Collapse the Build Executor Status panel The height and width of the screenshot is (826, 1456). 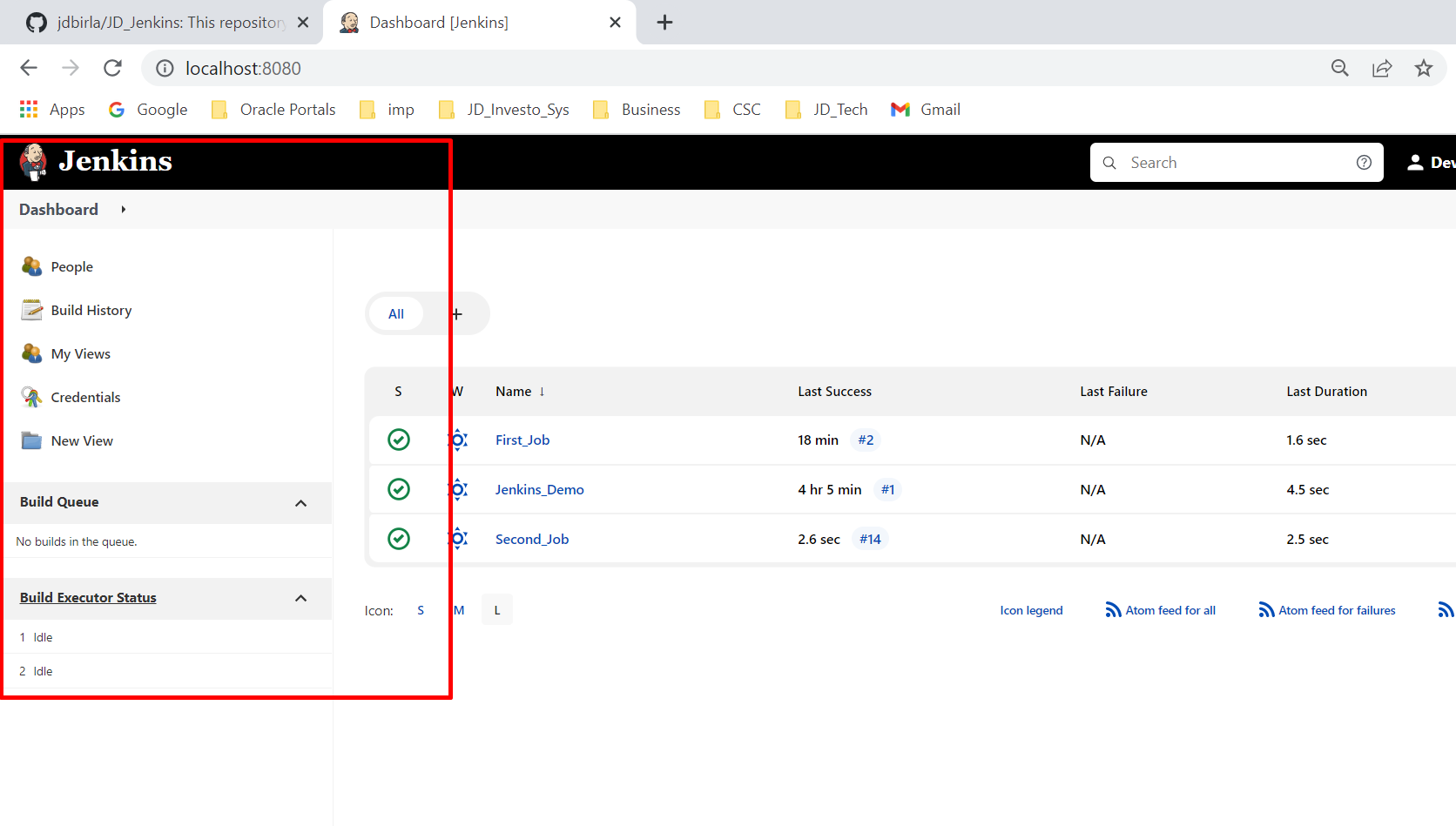[x=301, y=598]
